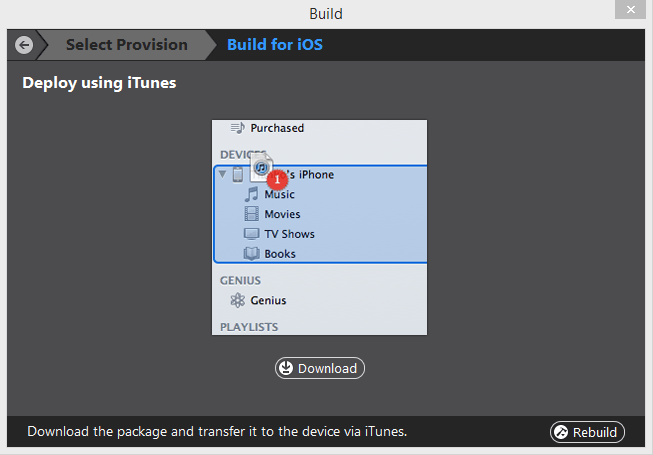Viewport: 653px width, 455px height.
Task: Click the iPhone device icon
Action: [x=238, y=174]
